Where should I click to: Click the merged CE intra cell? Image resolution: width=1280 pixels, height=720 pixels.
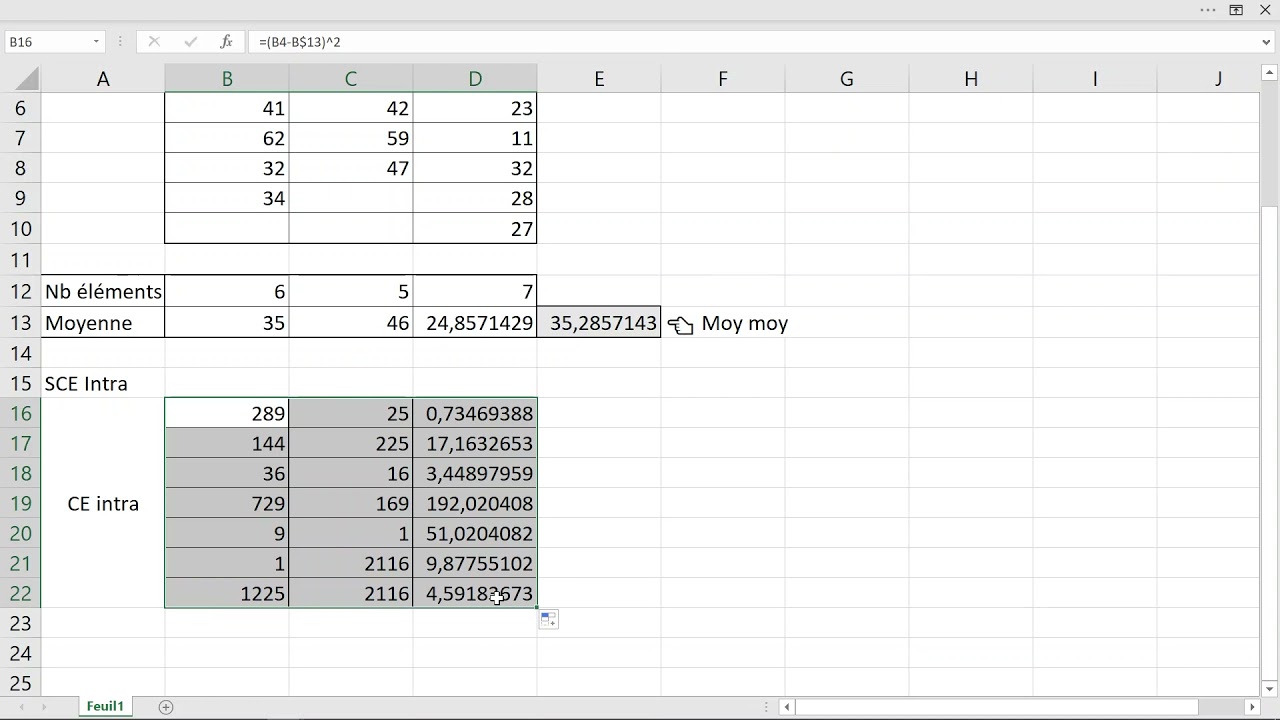pos(103,503)
